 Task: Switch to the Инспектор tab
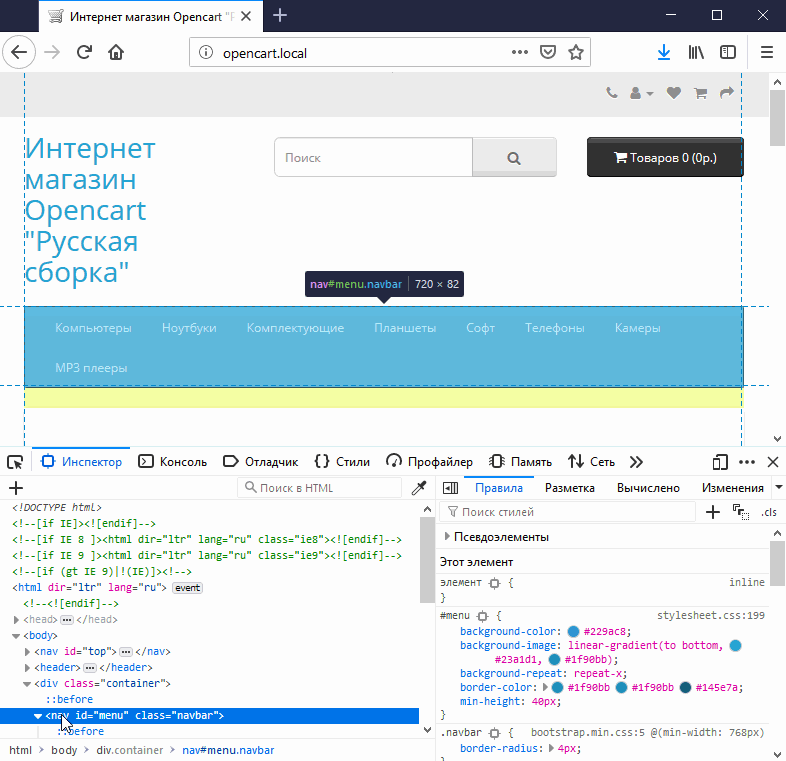[x=81, y=462]
